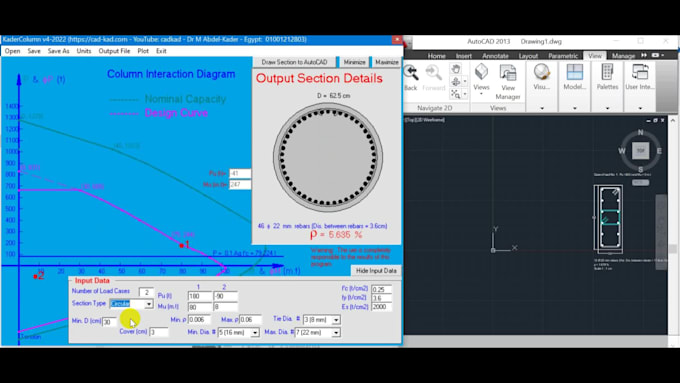
Task: Switch to the Parametric ribbon tab
Action: (562, 56)
